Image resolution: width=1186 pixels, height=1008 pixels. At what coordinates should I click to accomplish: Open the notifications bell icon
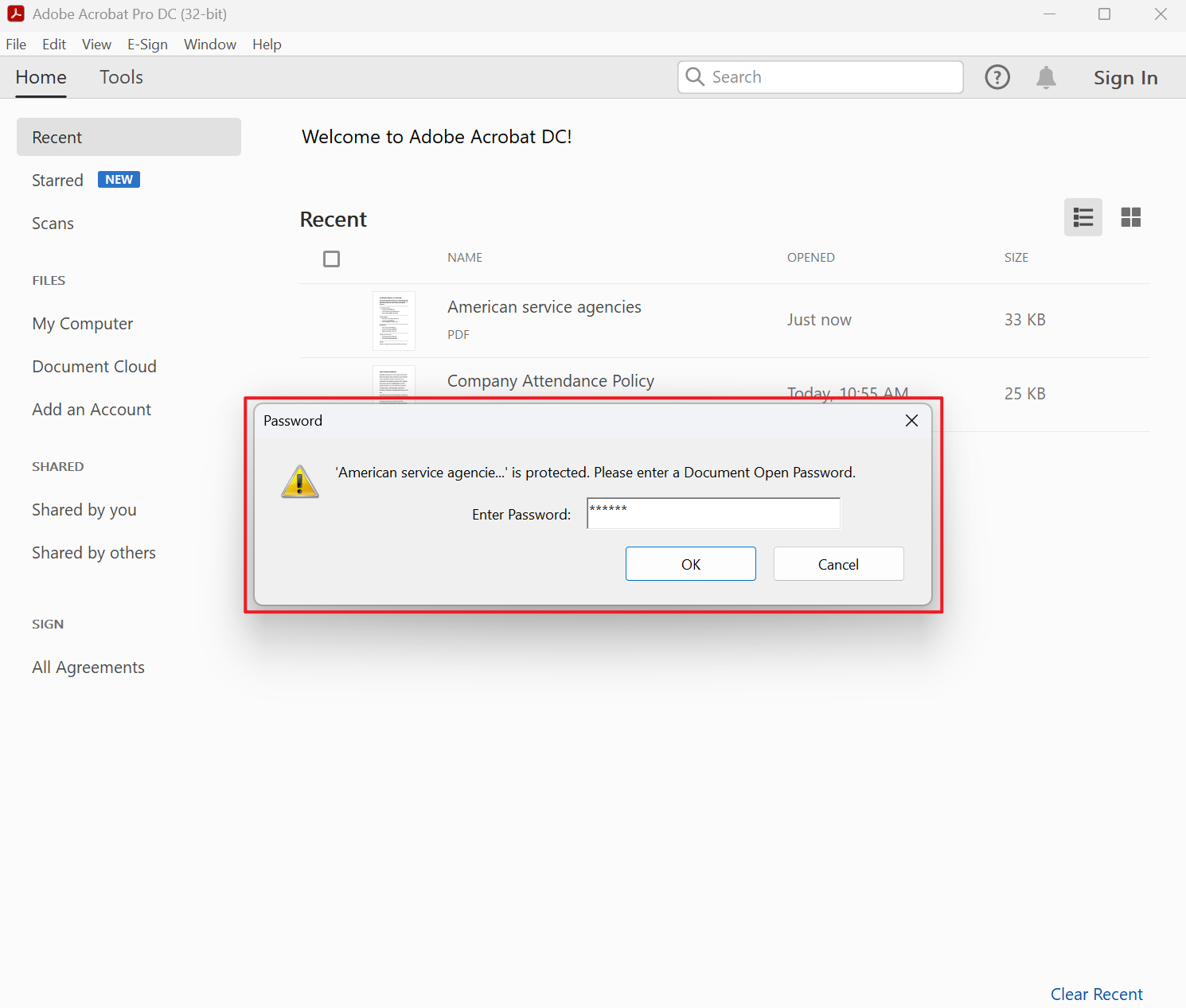tap(1046, 77)
